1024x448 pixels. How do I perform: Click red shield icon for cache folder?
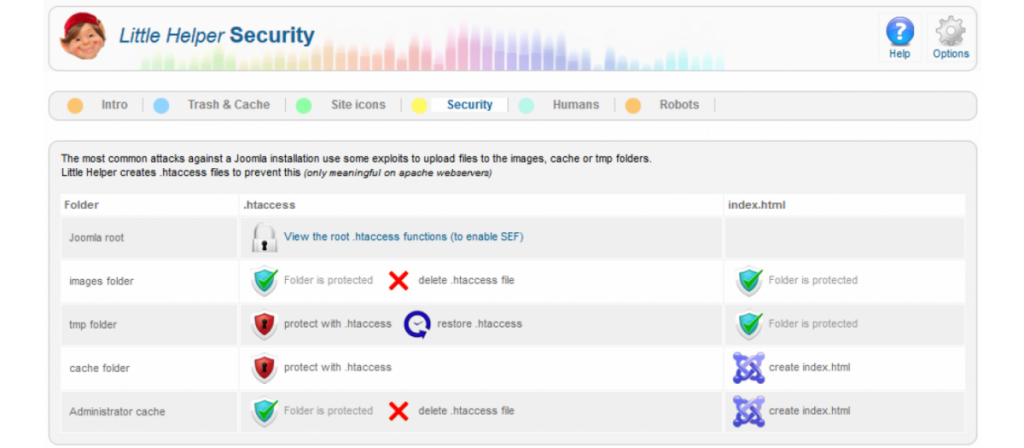tap(264, 368)
